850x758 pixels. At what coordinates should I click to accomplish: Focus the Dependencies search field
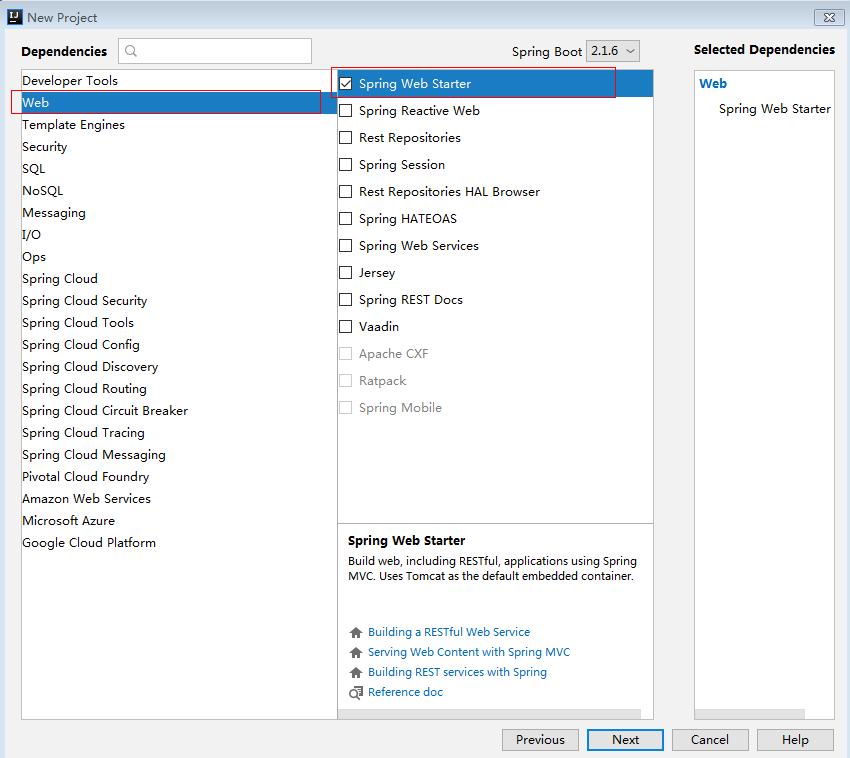[215, 51]
